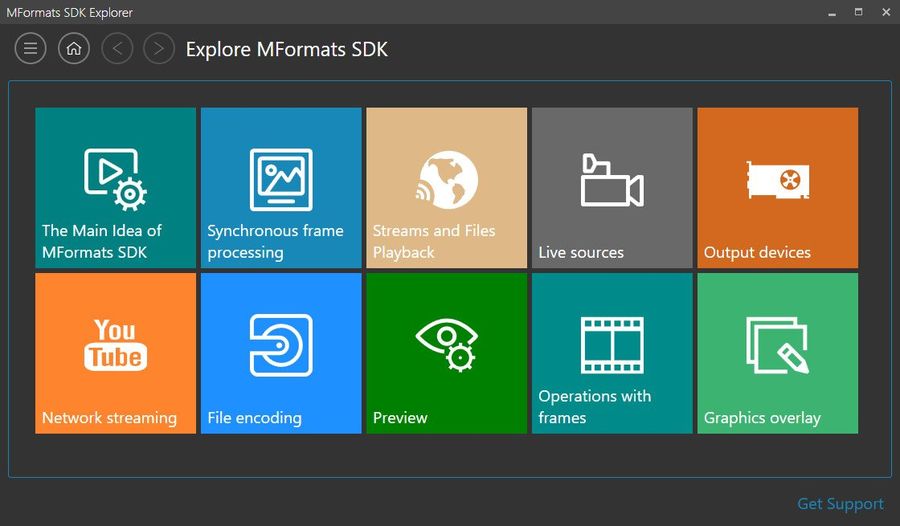Click the Explore MFormats SDK heading
Screen dimensions: 900x526
(x=287, y=49)
